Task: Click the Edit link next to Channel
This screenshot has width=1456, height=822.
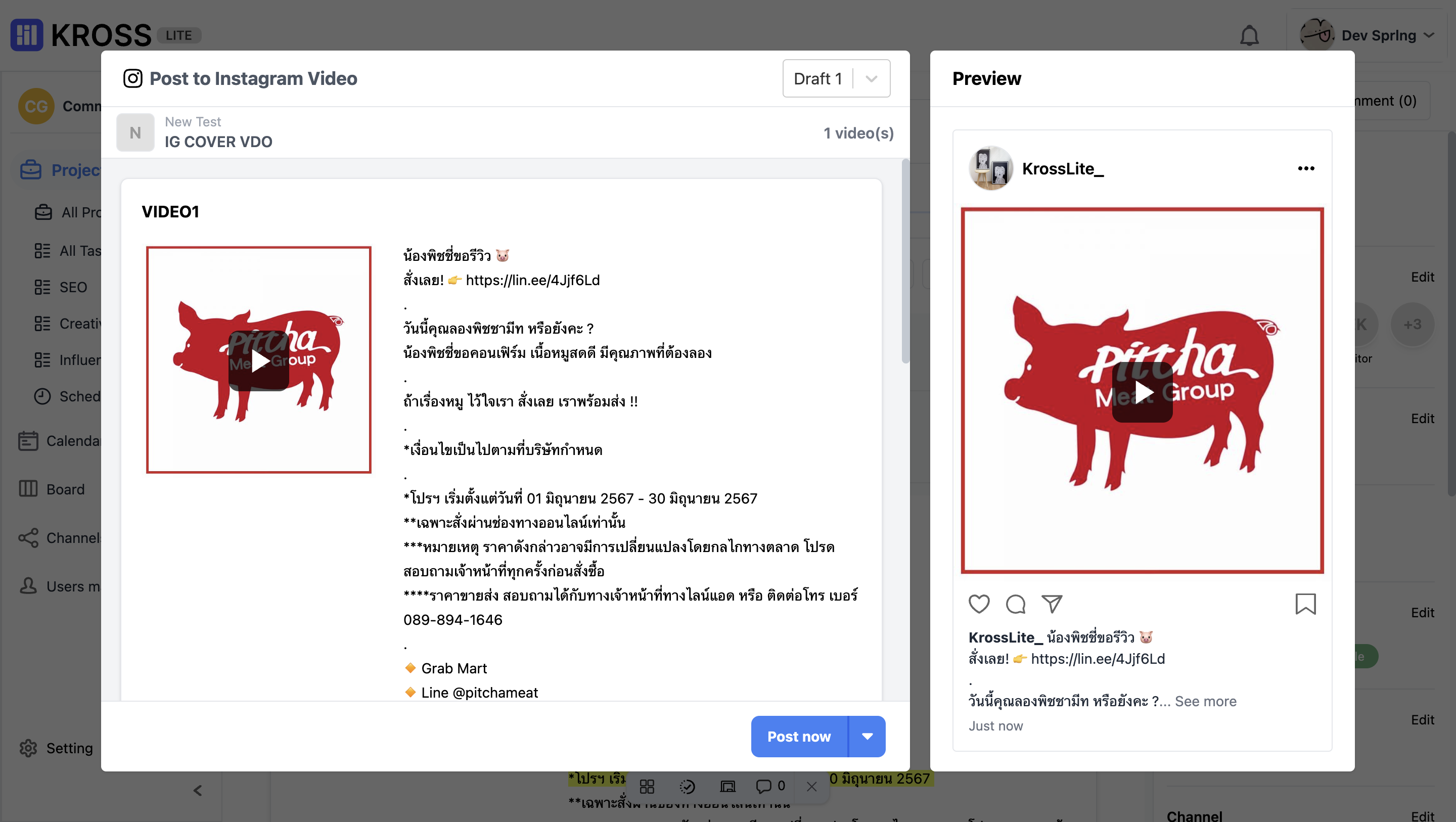Action: tap(1422, 816)
